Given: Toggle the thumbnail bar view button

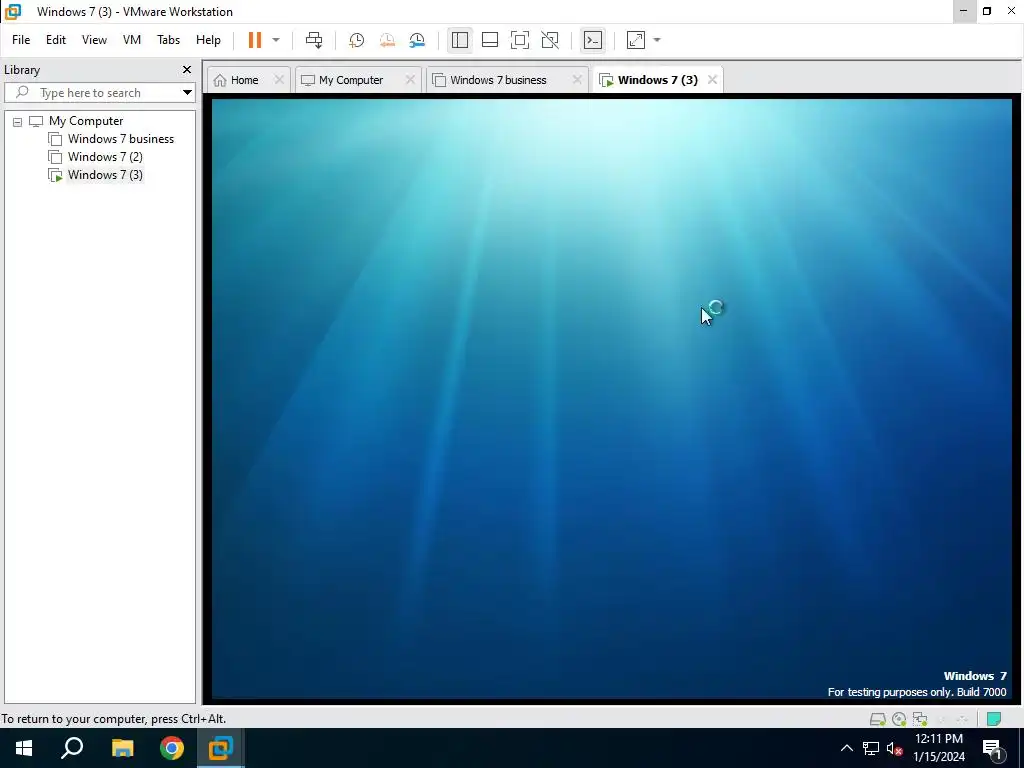Looking at the screenshot, I should [490, 40].
